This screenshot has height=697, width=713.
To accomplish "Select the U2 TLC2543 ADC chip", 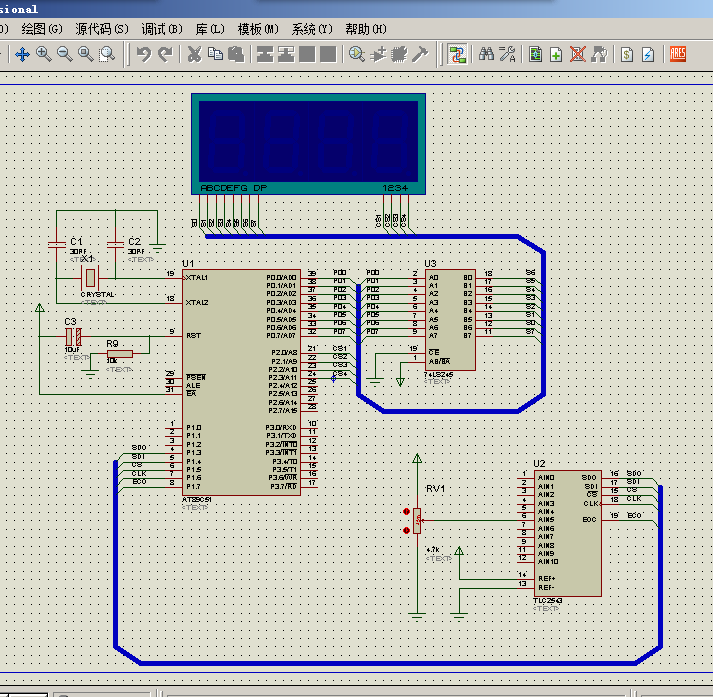I will 567,533.
